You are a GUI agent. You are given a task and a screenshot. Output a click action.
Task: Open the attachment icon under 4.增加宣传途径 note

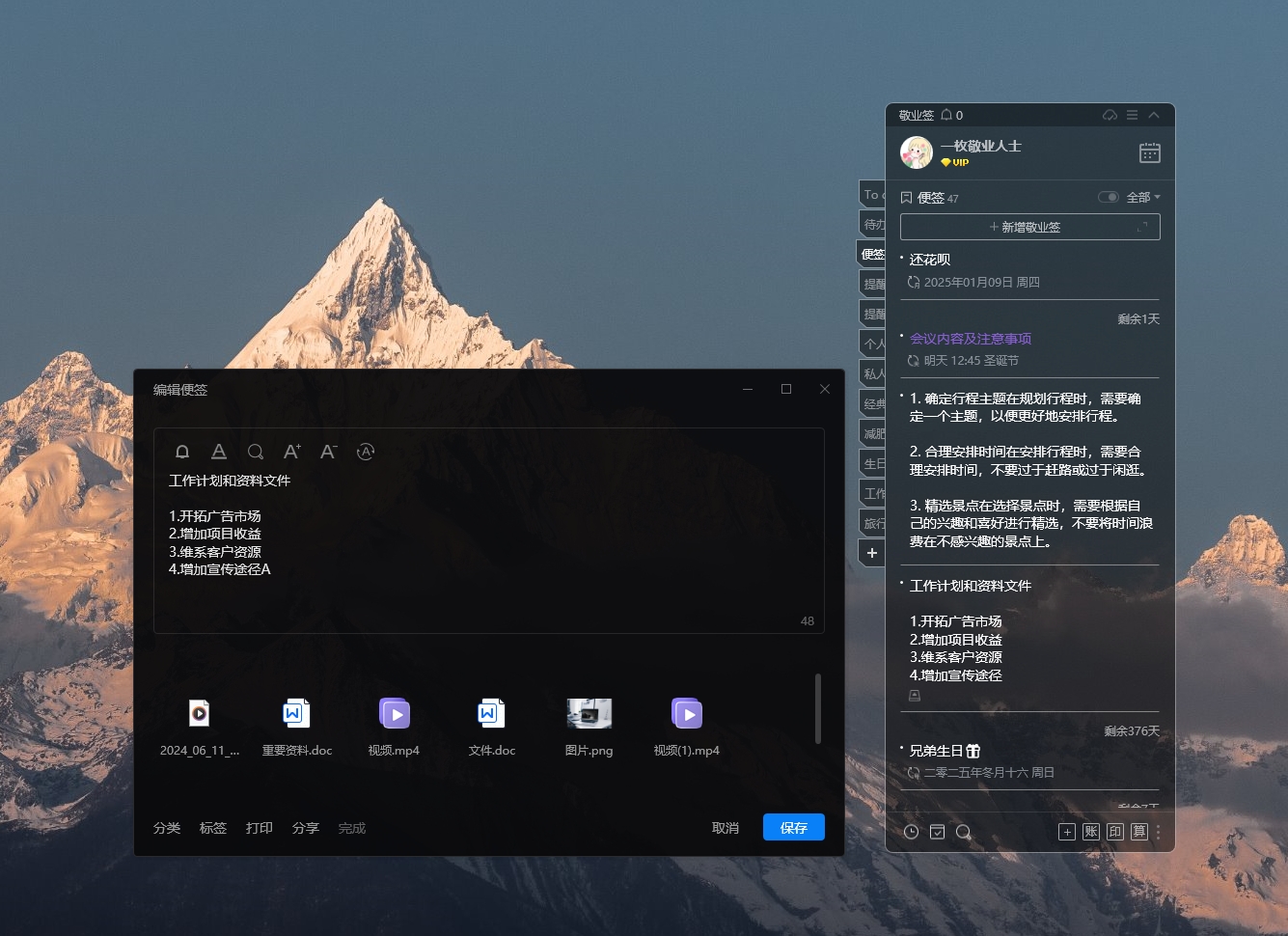pyautogui.click(x=915, y=695)
